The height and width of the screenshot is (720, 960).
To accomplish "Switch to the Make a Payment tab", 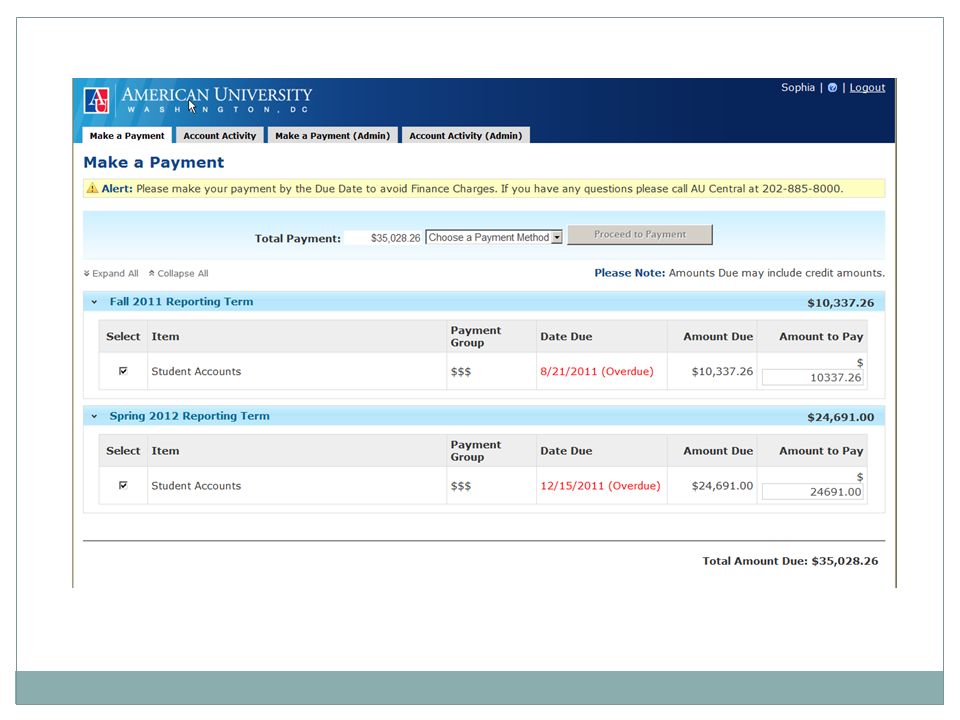I will [127, 135].
